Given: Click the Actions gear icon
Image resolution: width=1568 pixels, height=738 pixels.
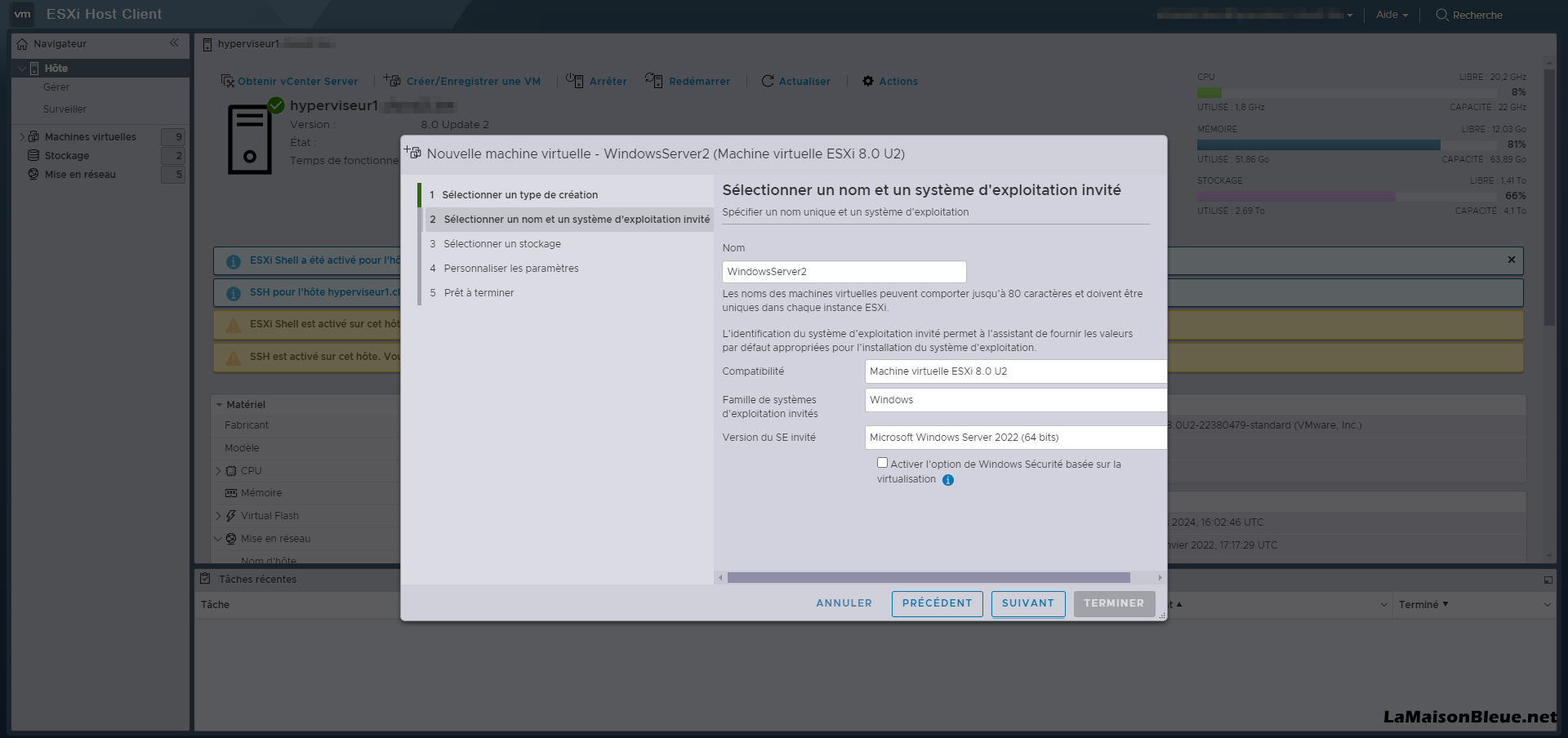Looking at the screenshot, I should tap(868, 81).
